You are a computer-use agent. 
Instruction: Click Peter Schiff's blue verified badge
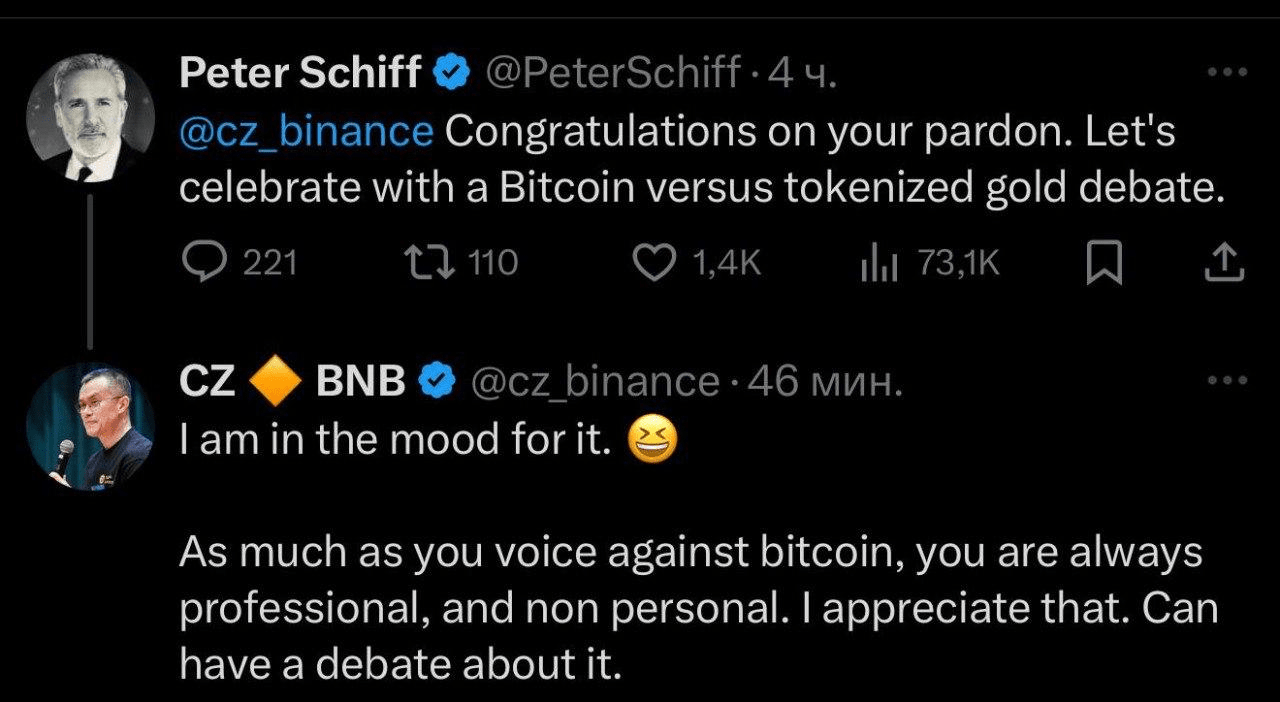pos(453,73)
